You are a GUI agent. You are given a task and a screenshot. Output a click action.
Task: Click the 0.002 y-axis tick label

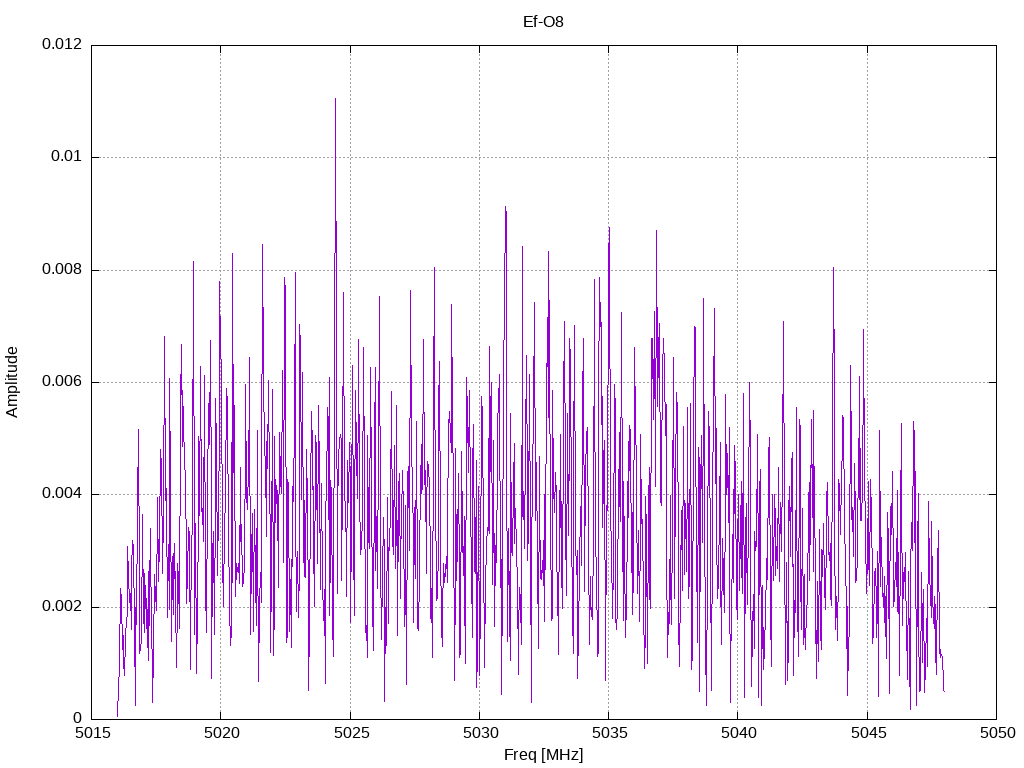[x=62, y=607]
